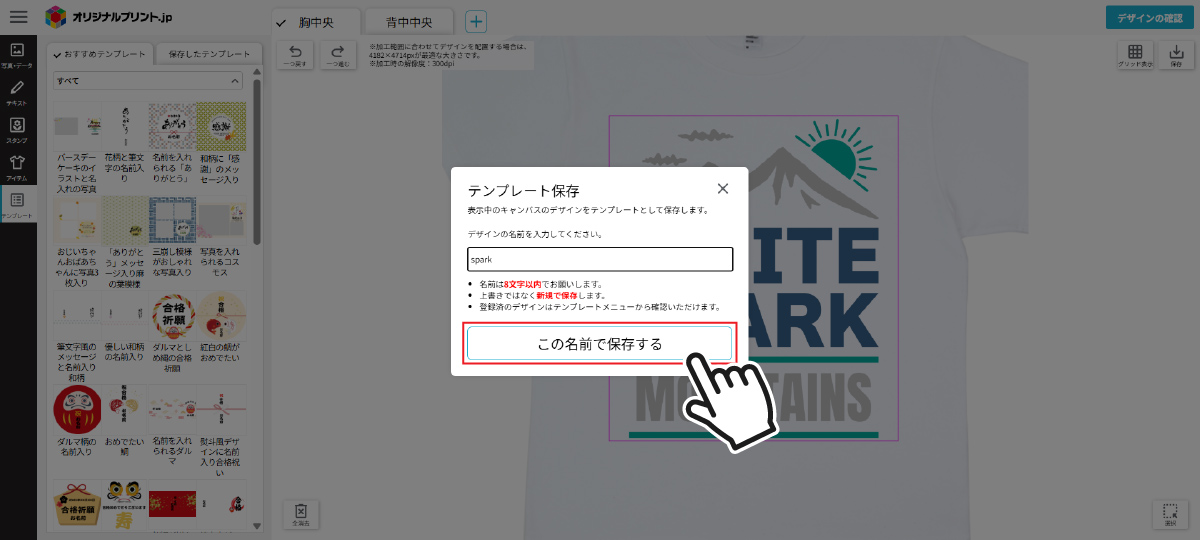The height and width of the screenshot is (540, 1200).
Task: Open the おすすめテンプレート tab
Action: (x=100, y=54)
